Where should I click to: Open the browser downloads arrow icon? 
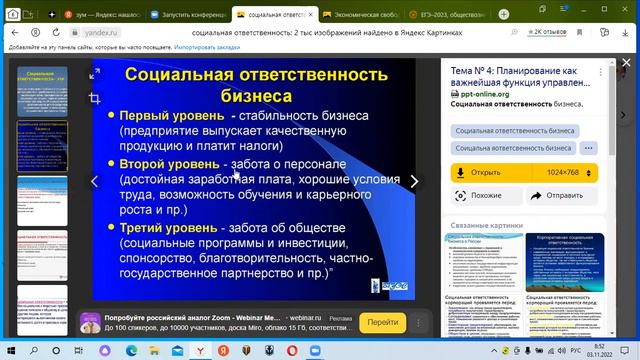pos(625,33)
